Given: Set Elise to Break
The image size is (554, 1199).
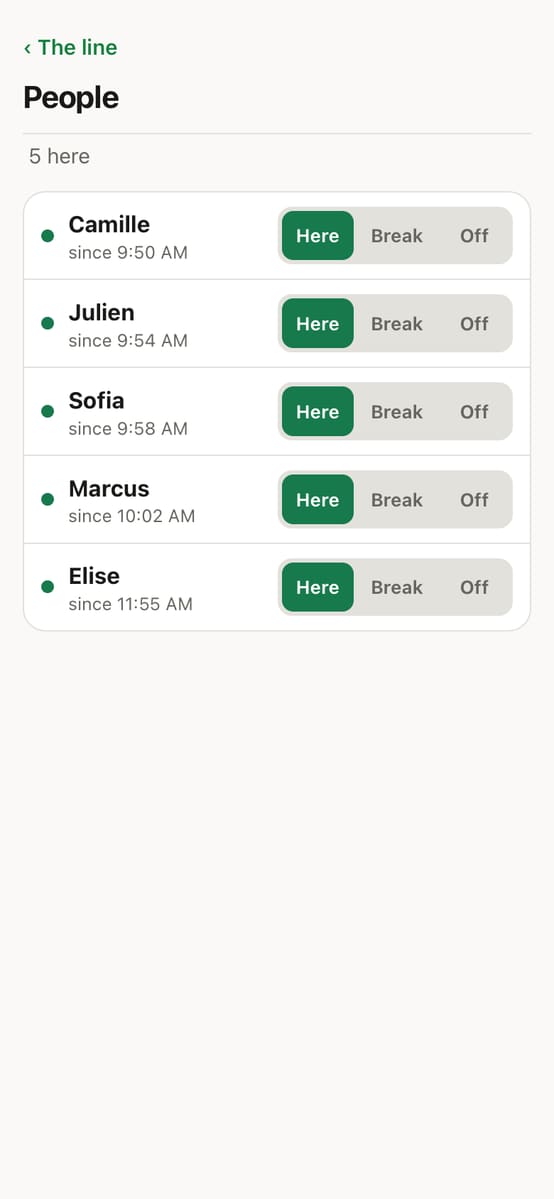Looking at the screenshot, I should click(396, 587).
